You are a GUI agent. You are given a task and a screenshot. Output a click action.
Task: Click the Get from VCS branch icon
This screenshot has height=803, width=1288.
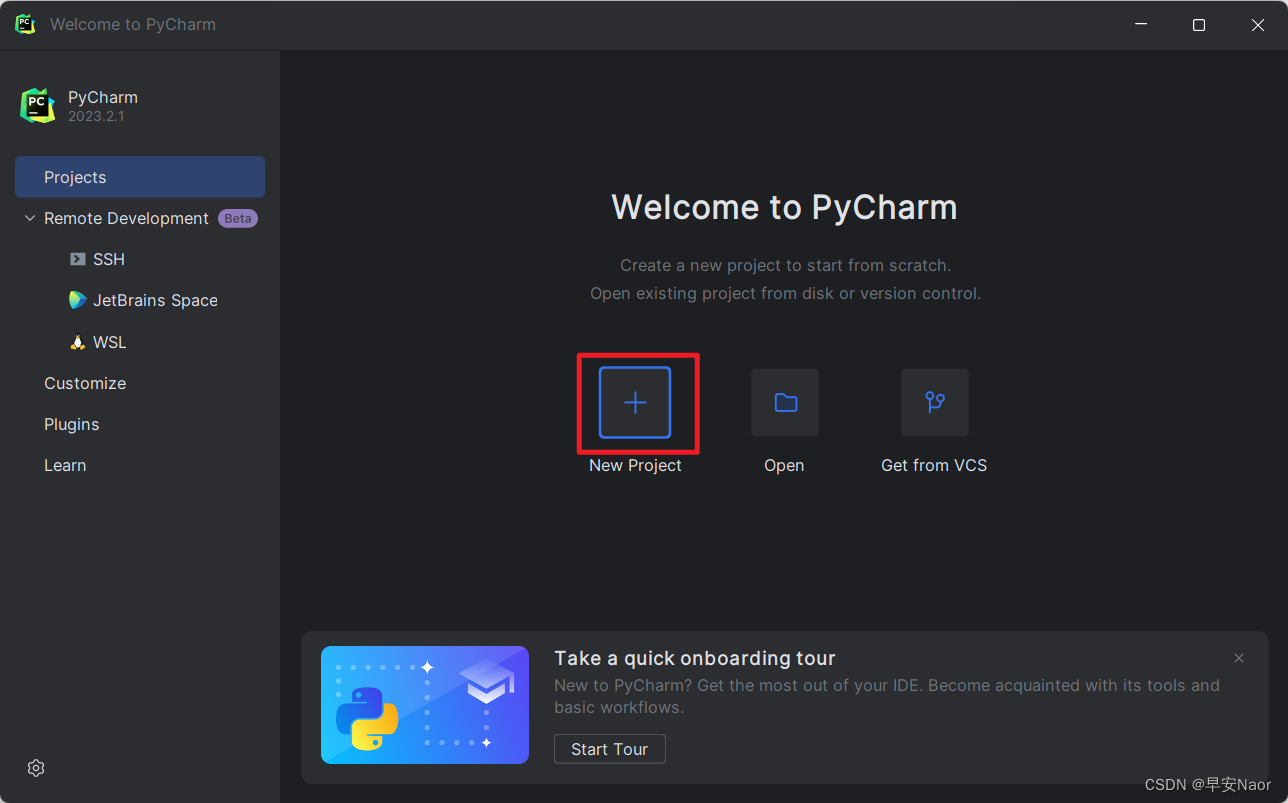pyautogui.click(x=935, y=402)
